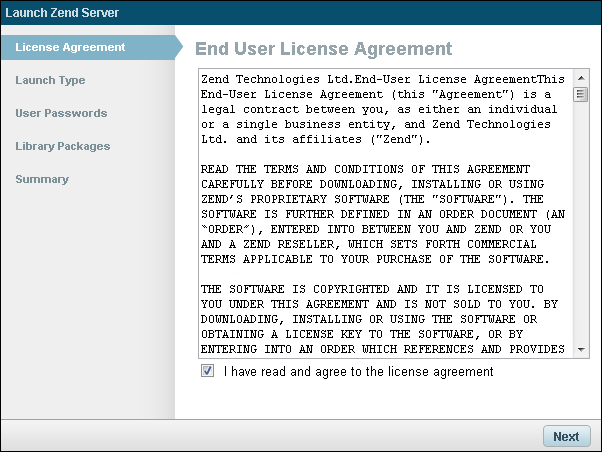Image resolution: width=602 pixels, height=452 pixels.
Task: Click the 'READ THE TERMS AND CONDITIONS' line
Action: point(365,169)
